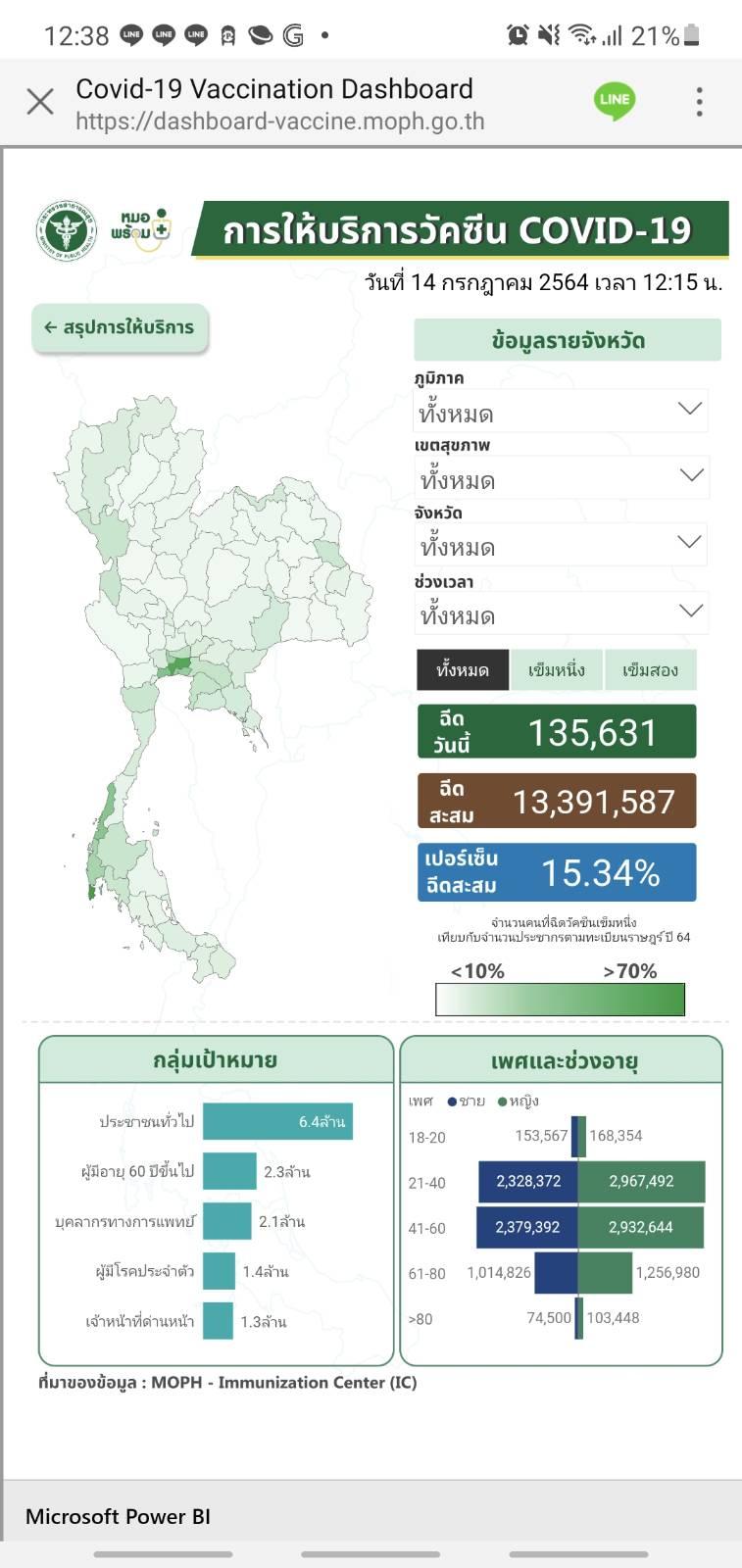Close the in-app browser with X
Screen dimensions: 742x1568
pyautogui.click(x=40, y=102)
